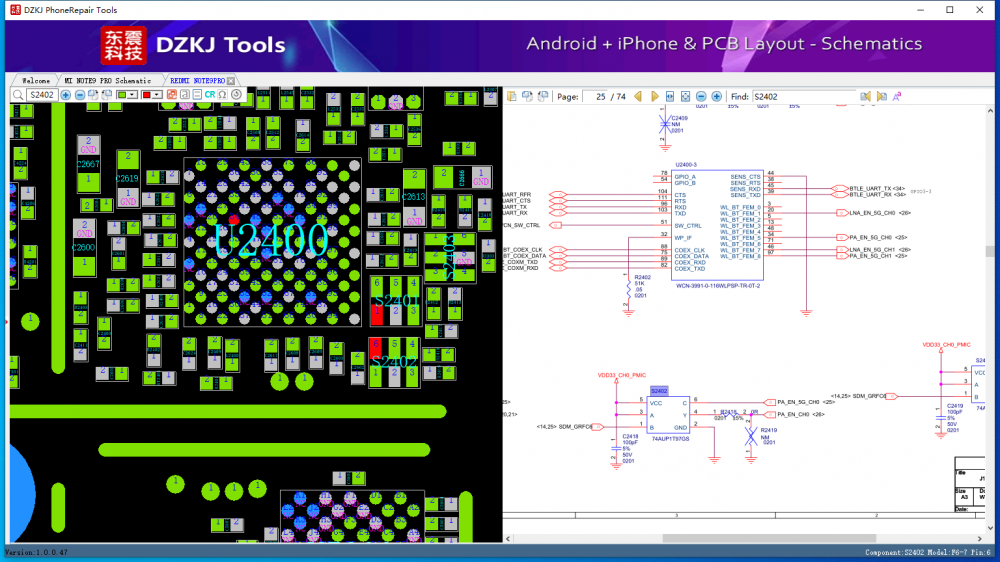
Task: Find previous match in schematic
Action: click(865, 96)
